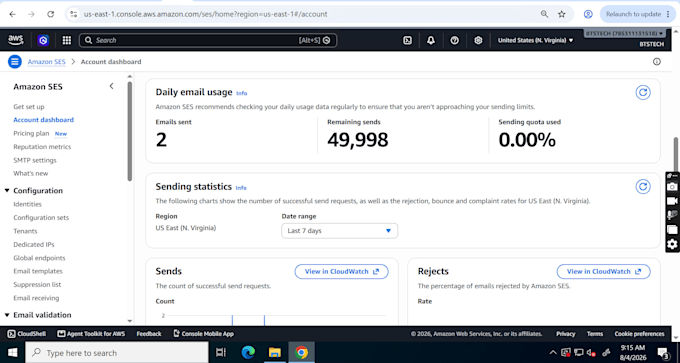The height and width of the screenshot is (363, 680).
Task: Collapse the Configuration section
Action: pos(7,191)
